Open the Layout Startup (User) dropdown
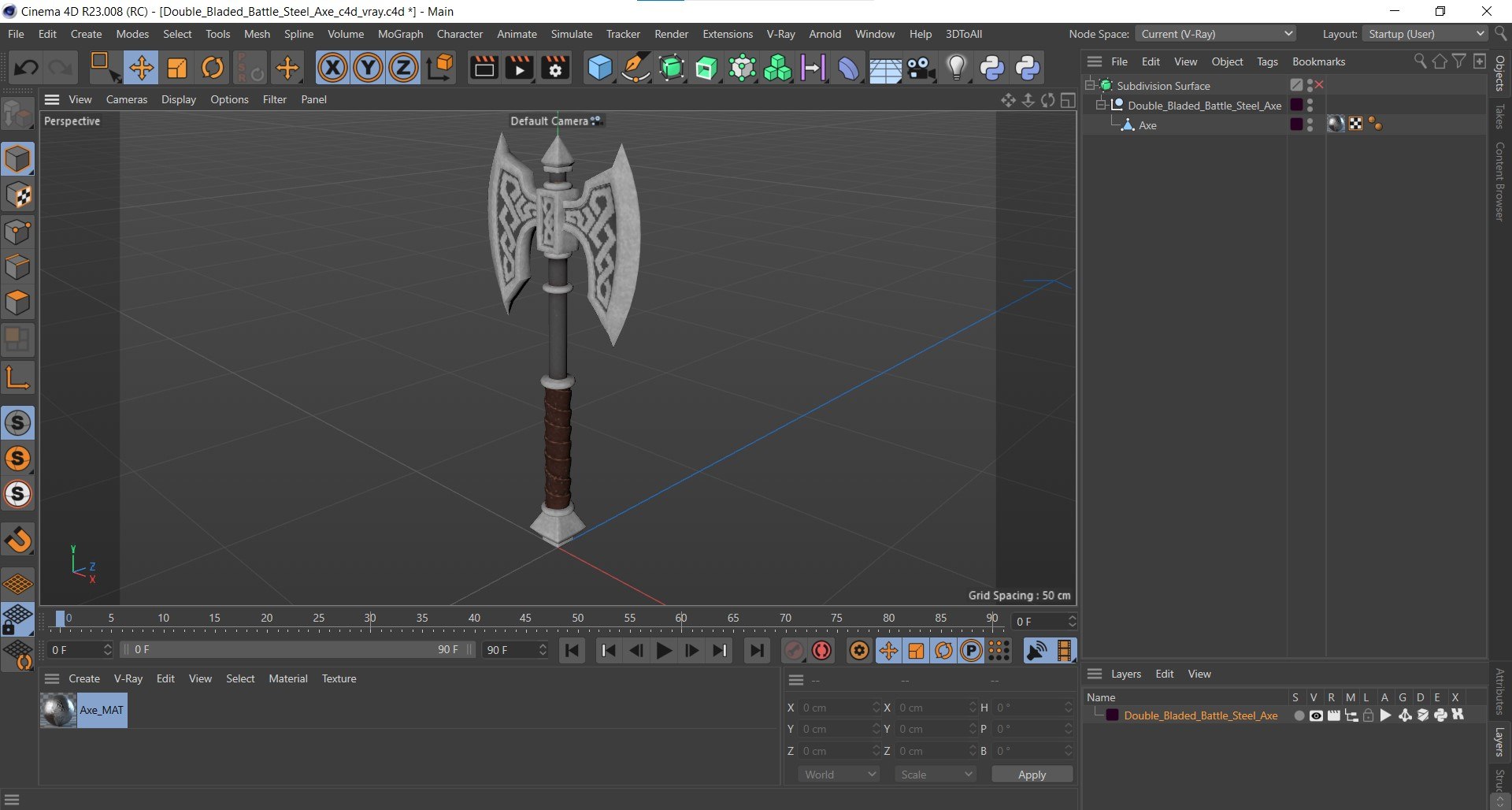1512x810 pixels. click(x=1425, y=34)
